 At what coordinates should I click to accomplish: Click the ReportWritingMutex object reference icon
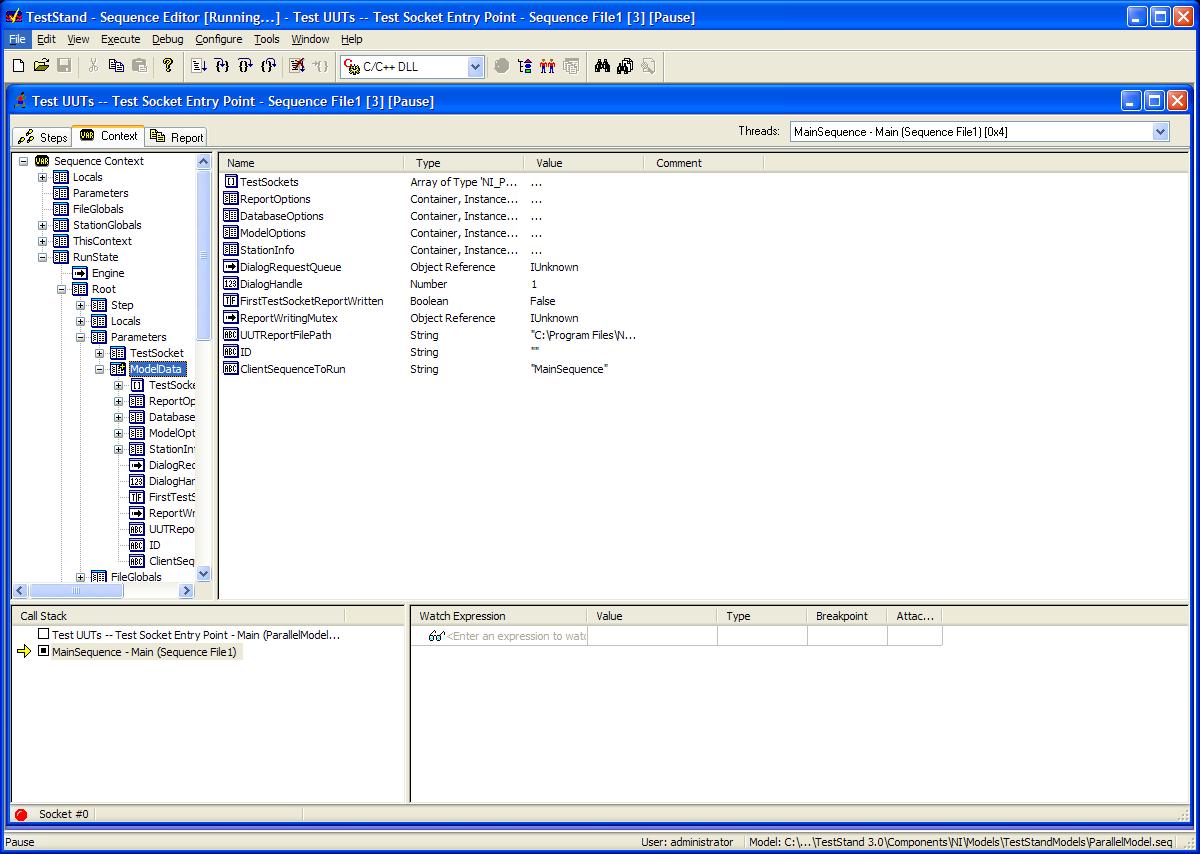(x=231, y=318)
